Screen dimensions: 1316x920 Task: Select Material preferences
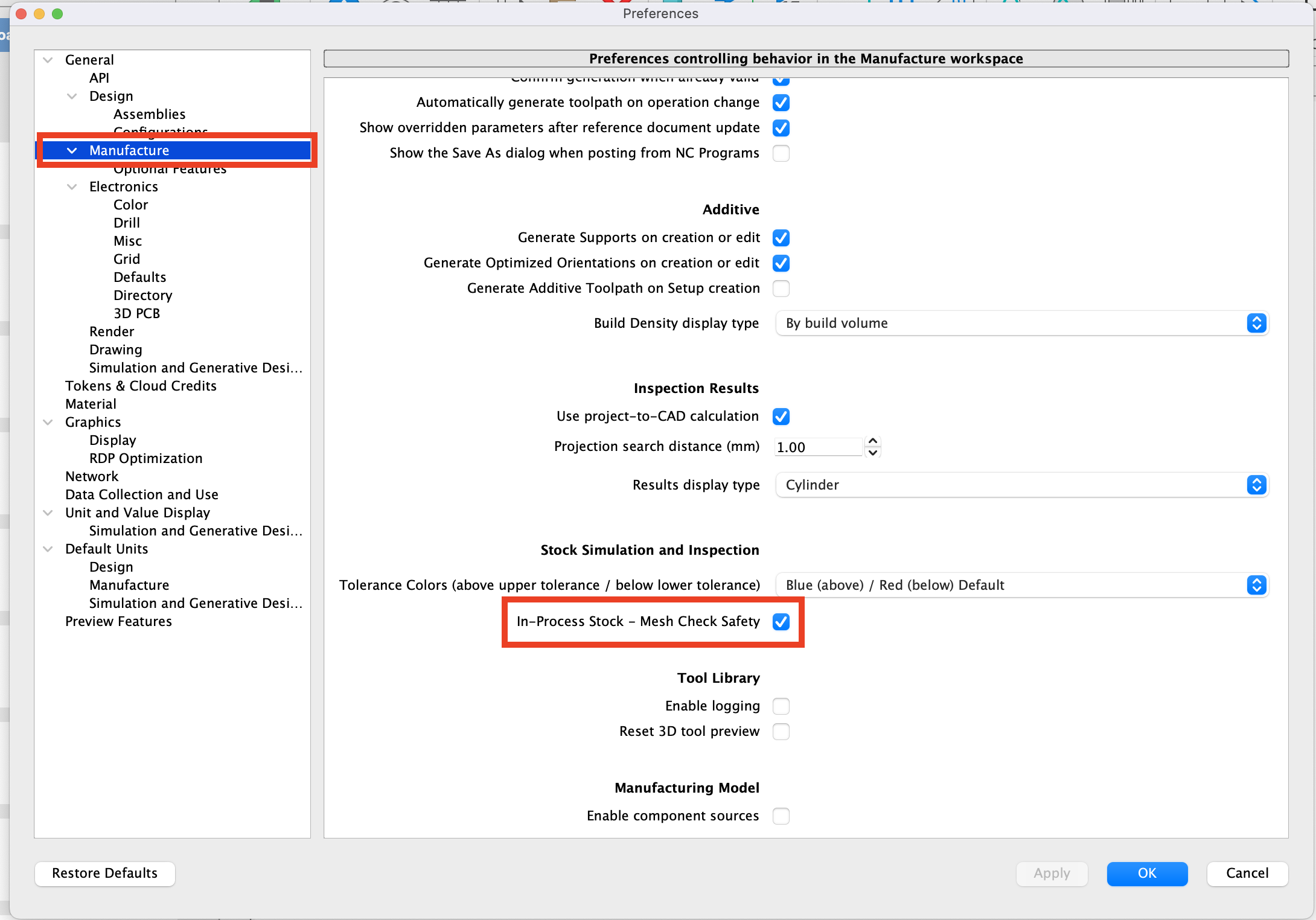click(91, 404)
